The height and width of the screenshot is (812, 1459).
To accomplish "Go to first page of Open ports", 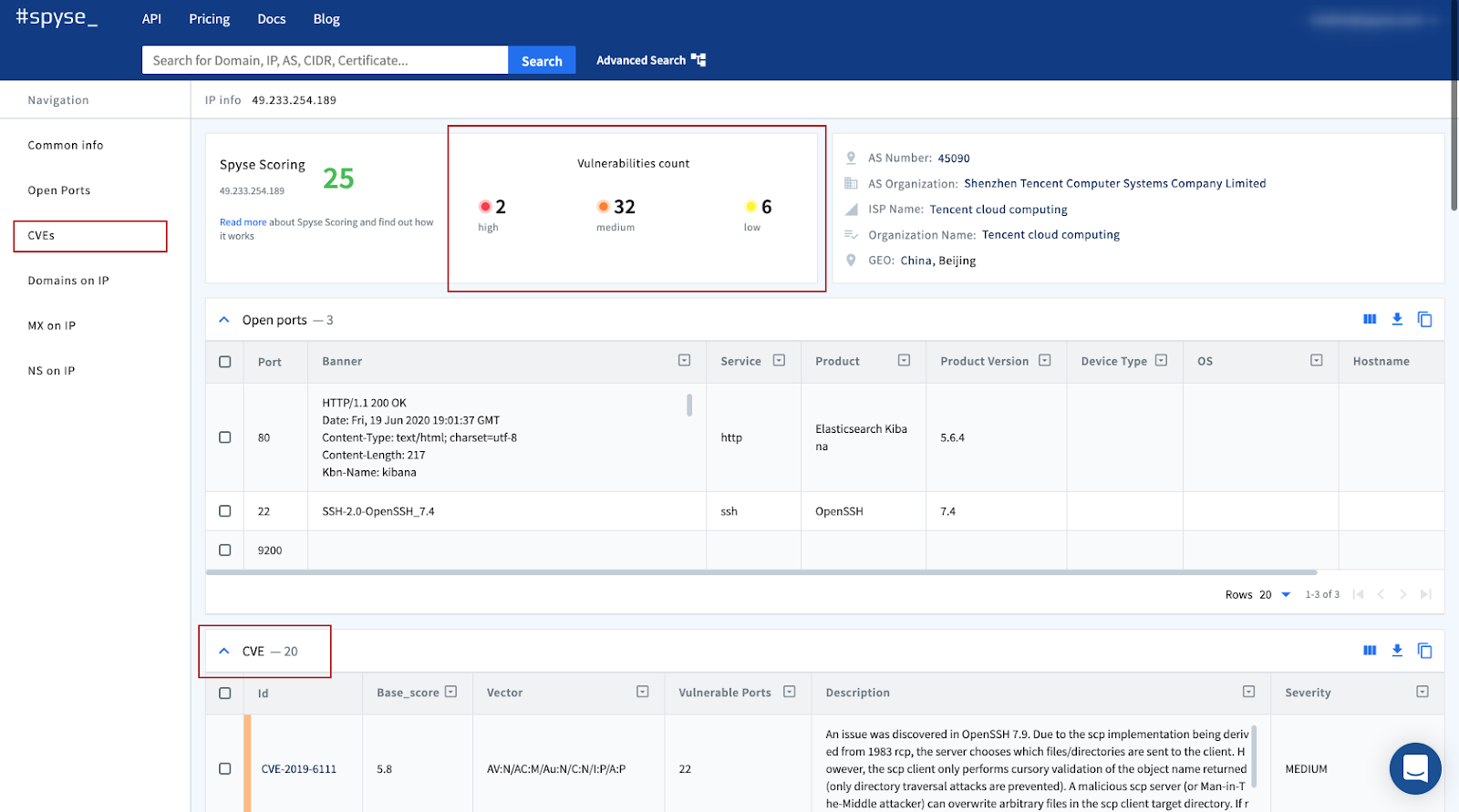I will click(x=1358, y=594).
